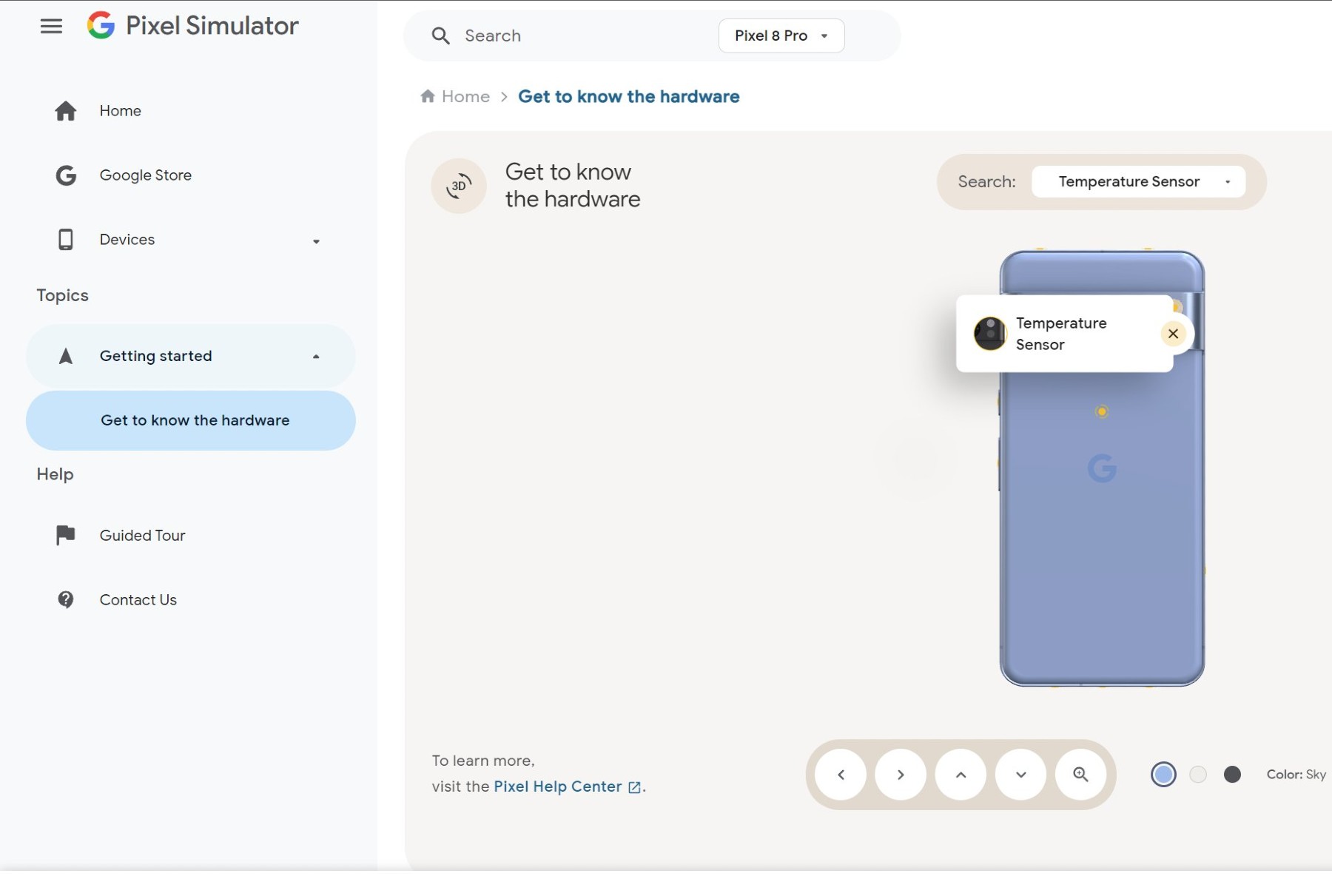
Task: Click the 3D rotate view icon
Action: (459, 186)
